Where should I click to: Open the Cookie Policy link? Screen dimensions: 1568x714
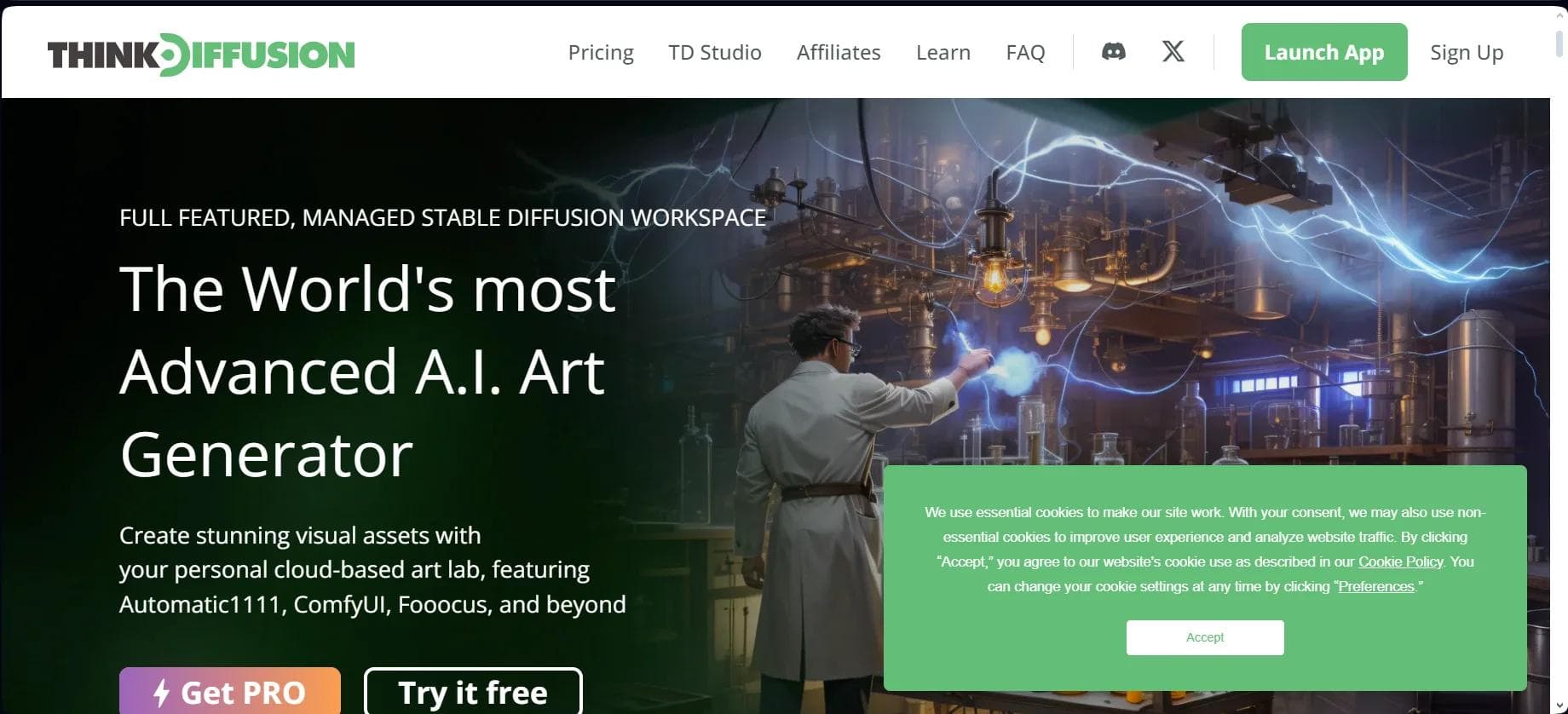[x=1400, y=561]
